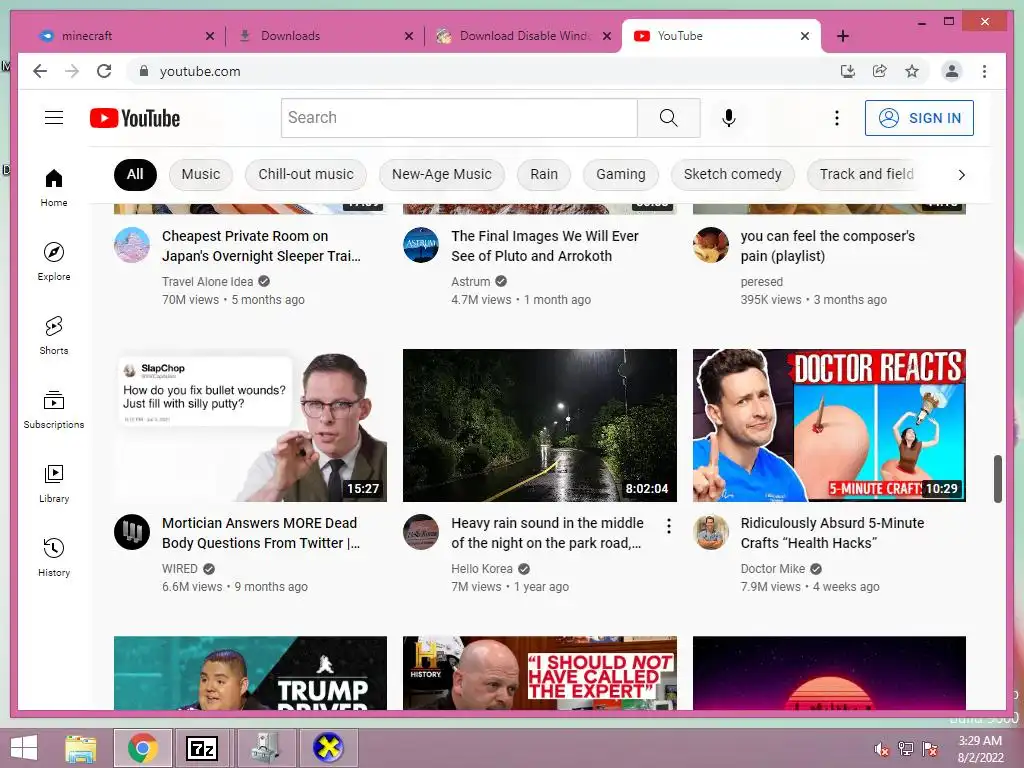This screenshot has width=1024, height=768.
Task: Go forward in Chrome
Action: 72,71
